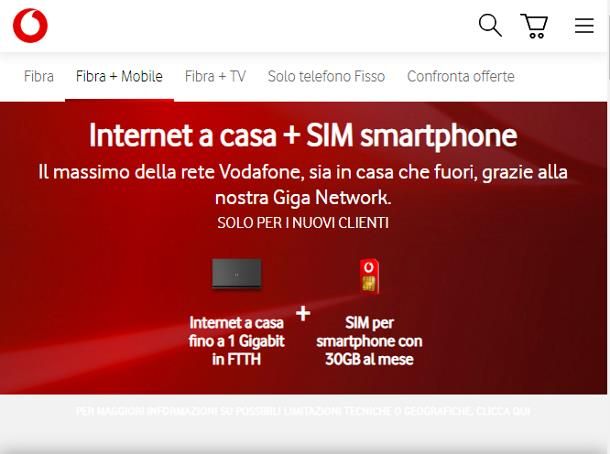Go to Solo telefono Fisso tab
The width and height of the screenshot is (610, 454).
coord(326,76)
